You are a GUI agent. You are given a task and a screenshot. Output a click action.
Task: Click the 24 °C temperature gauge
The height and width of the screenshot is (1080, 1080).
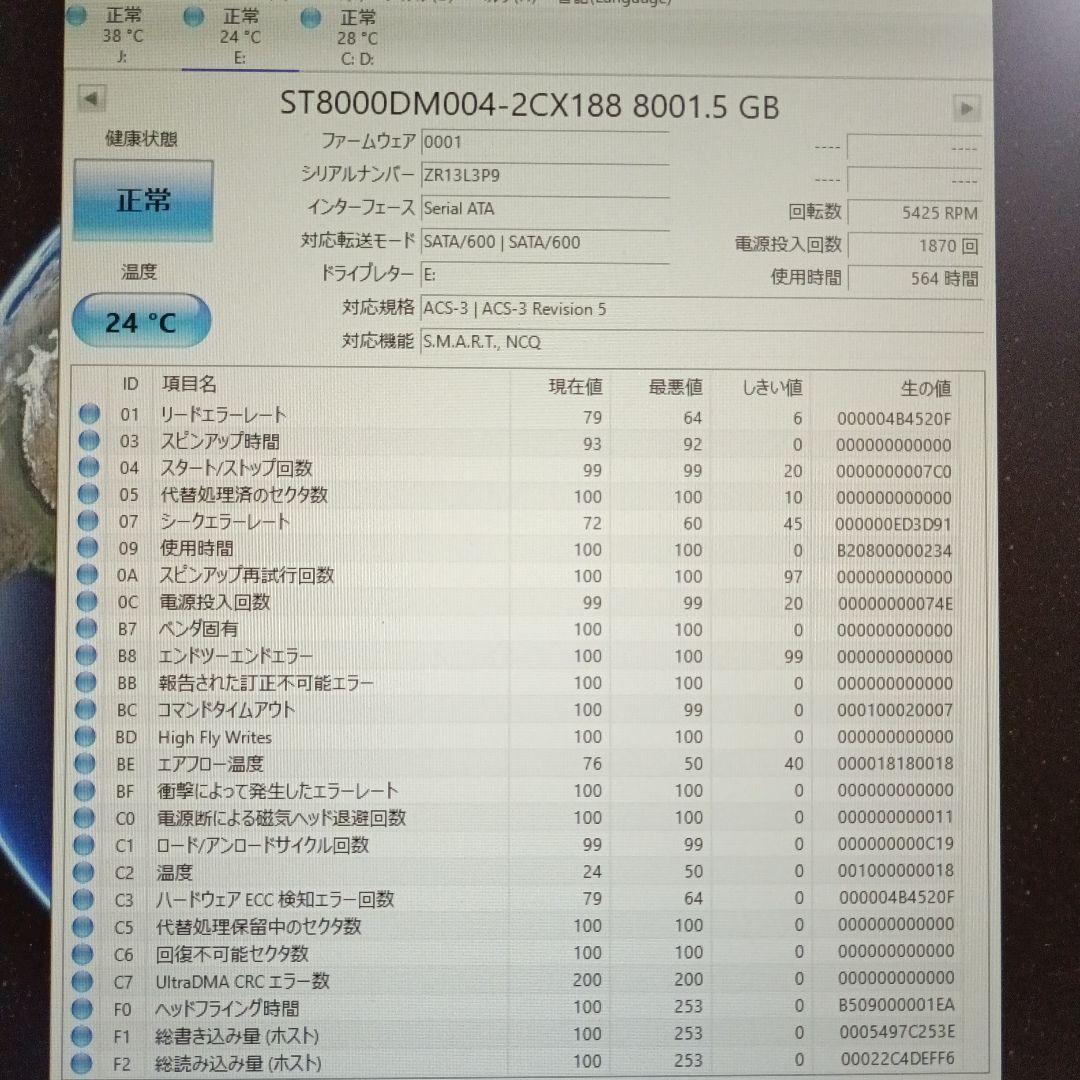coord(140,321)
